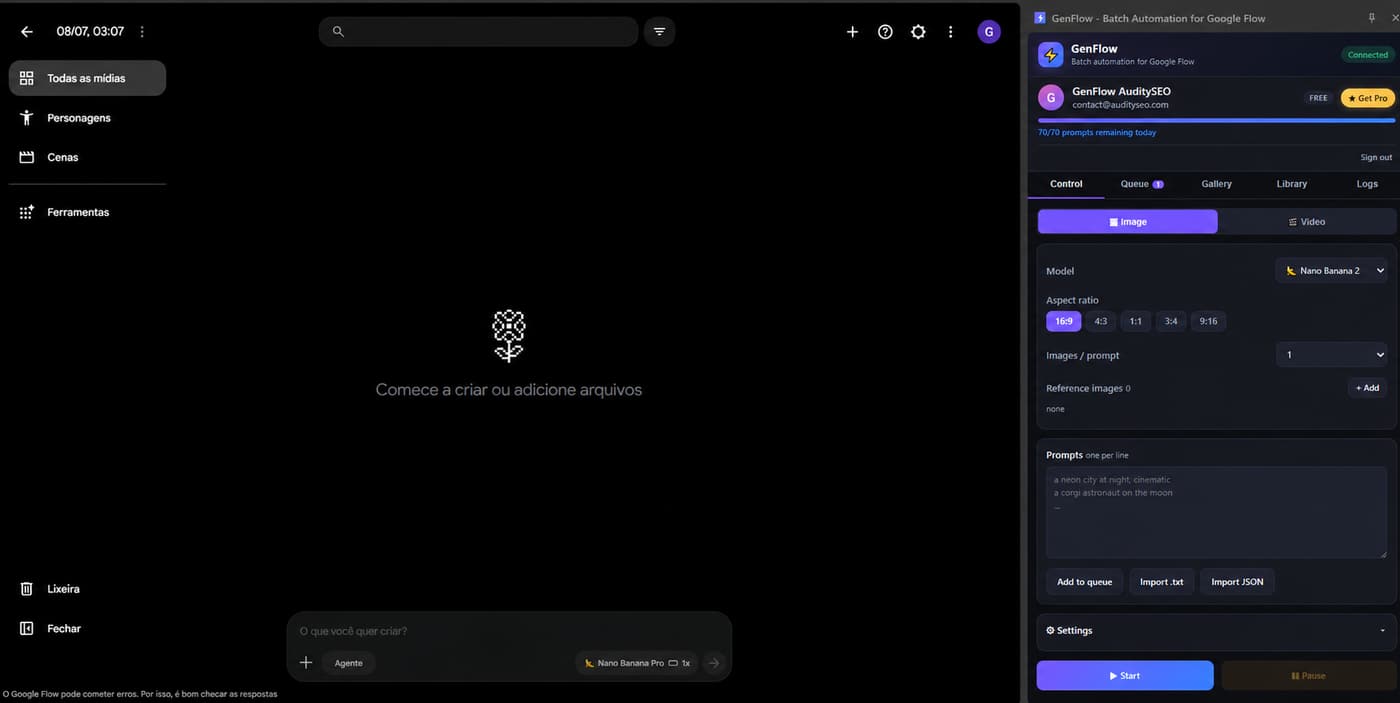Click the plus icon in the prompt box
The width and height of the screenshot is (1400, 703).
point(306,663)
